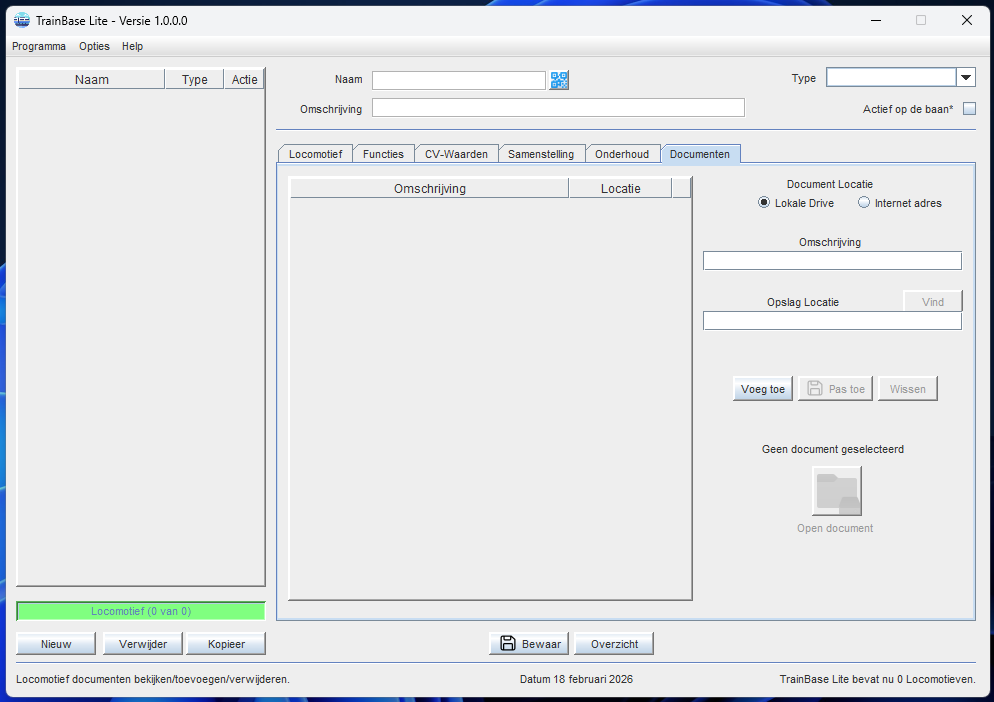Click the Bewaar save button

click(x=529, y=644)
